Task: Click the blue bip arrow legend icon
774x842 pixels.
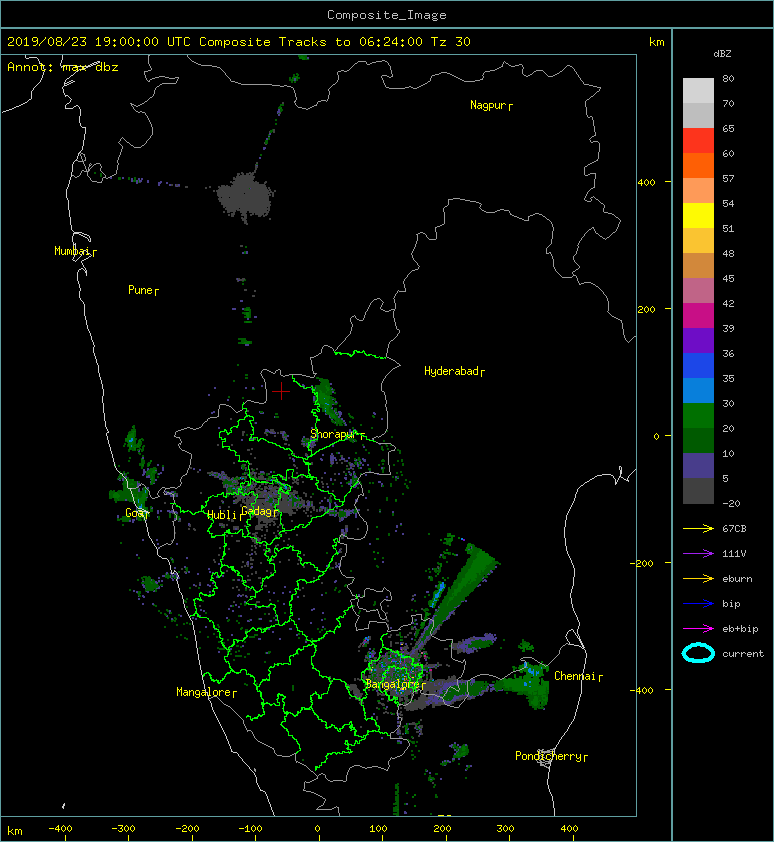Action: [698, 604]
